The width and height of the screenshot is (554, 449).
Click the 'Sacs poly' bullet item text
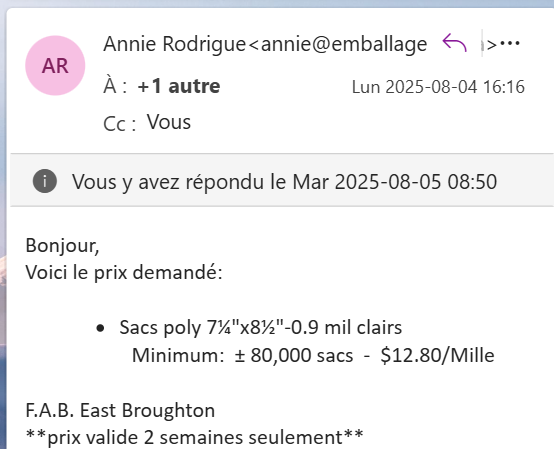[261, 327]
